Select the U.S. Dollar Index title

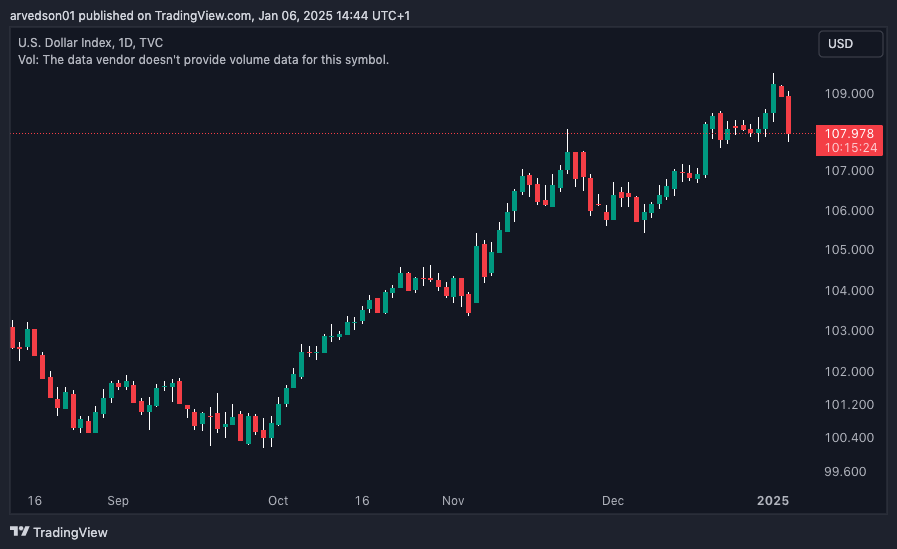(90, 43)
